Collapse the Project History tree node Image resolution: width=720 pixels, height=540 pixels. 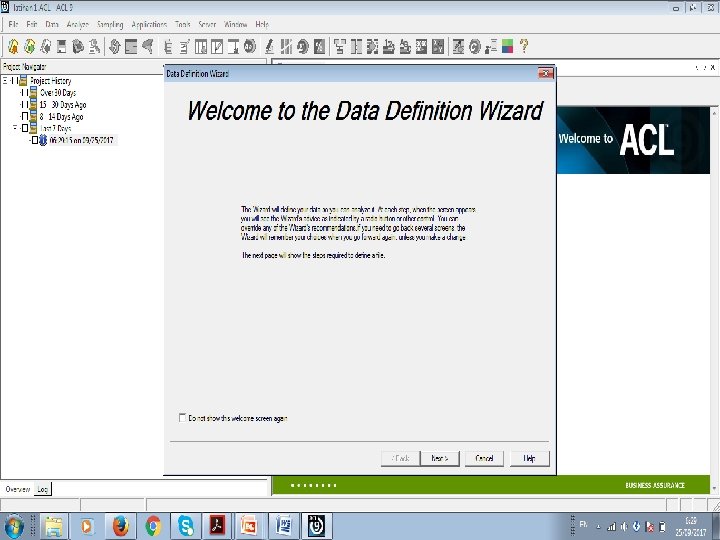(5, 81)
